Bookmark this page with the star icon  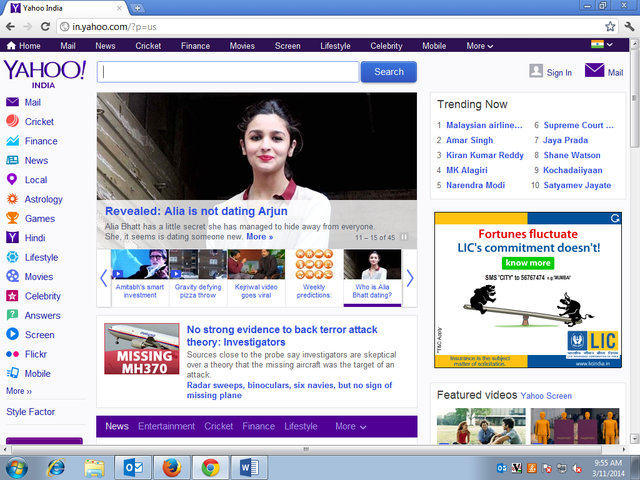pos(610,27)
